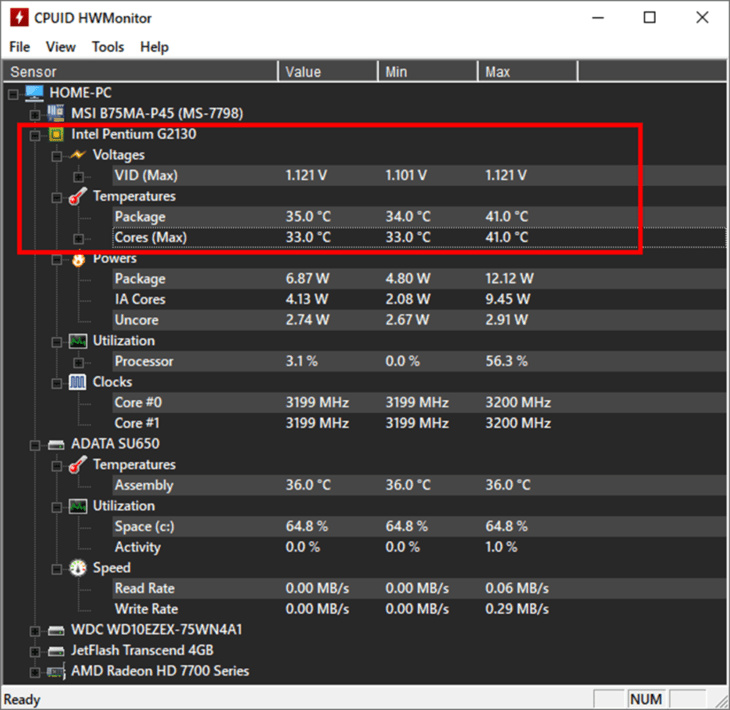The width and height of the screenshot is (730, 710).
Task: Expand the WDC WD10EZEX-75WN4A1 node
Action: coord(35,631)
